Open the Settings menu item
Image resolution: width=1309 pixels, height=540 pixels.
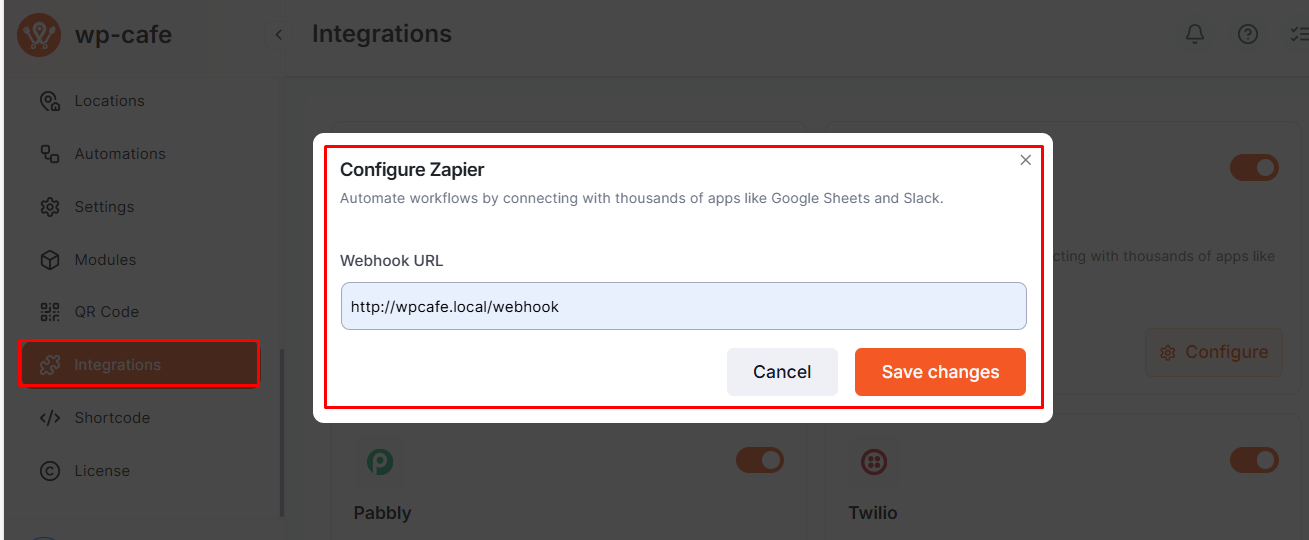(104, 207)
